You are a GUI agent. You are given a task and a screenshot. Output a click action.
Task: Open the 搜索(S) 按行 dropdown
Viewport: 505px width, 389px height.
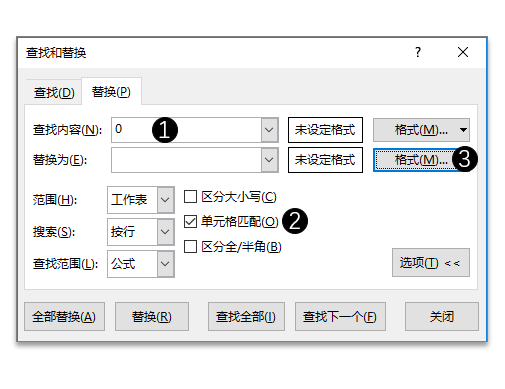[165, 232]
